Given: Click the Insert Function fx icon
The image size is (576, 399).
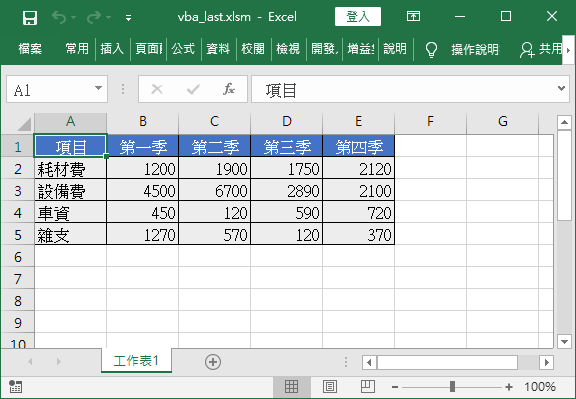Looking at the screenshot, I should 228,89.
